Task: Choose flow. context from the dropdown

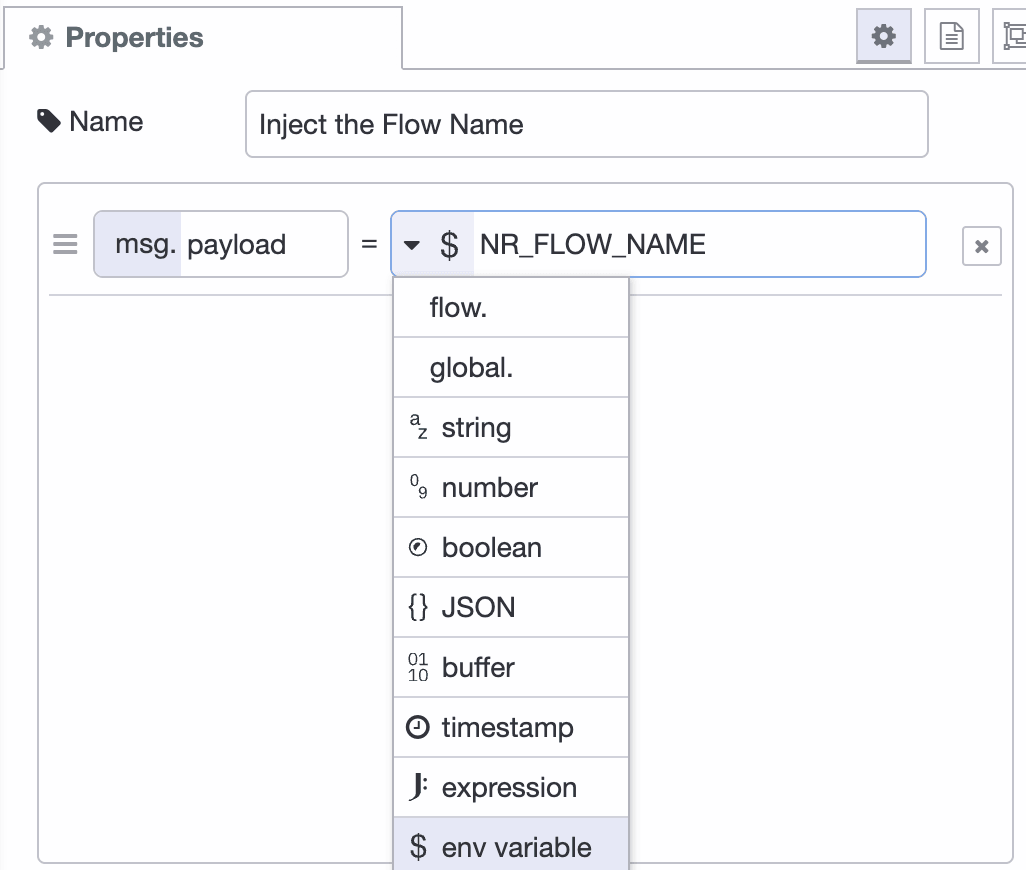Action: [510, 307]
